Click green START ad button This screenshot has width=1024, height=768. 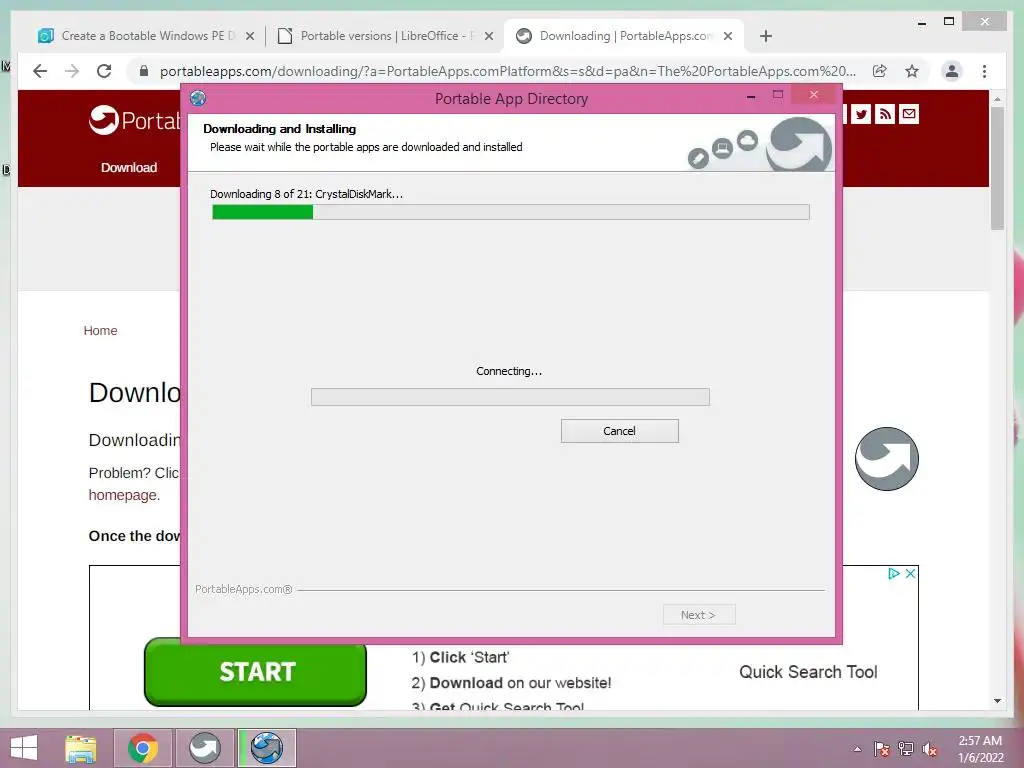[255, 672]
